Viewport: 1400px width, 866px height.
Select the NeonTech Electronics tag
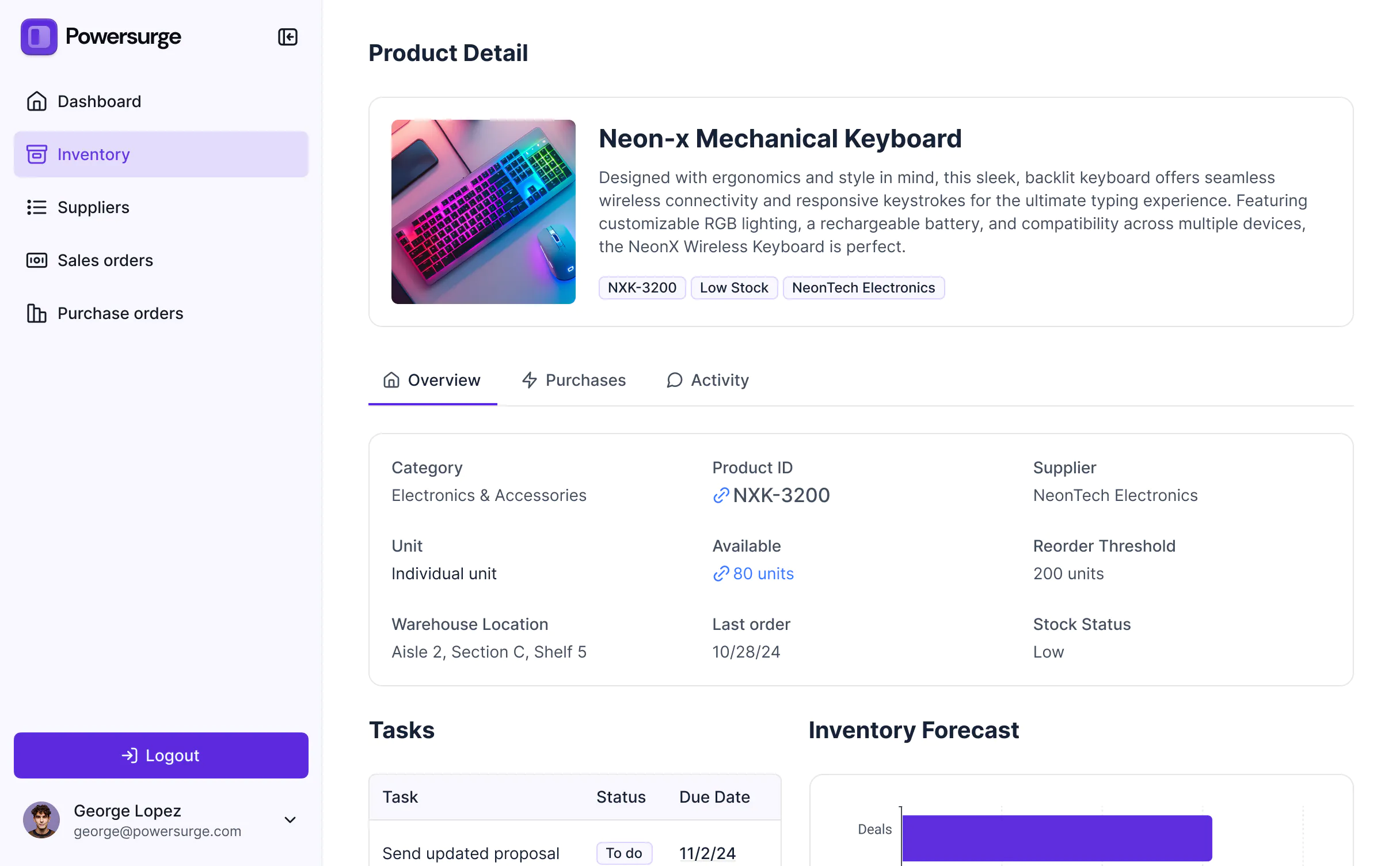point(863,287)
